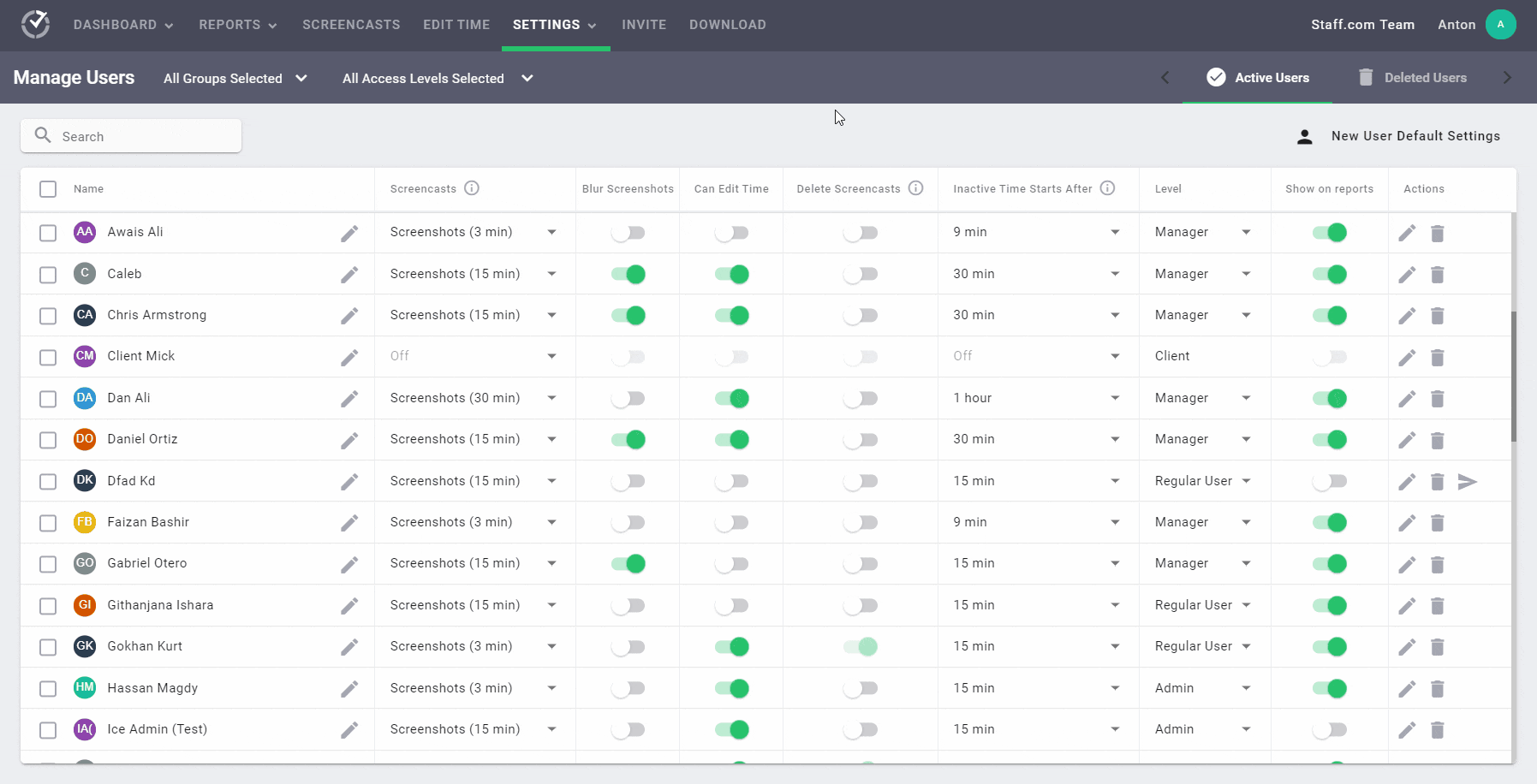Image resolution: width=1537 pixels, height=784 pixels.
Task: Edit Awais Ali's name using pencil icon
Action: pyautogui.click(x=349, y=232)
